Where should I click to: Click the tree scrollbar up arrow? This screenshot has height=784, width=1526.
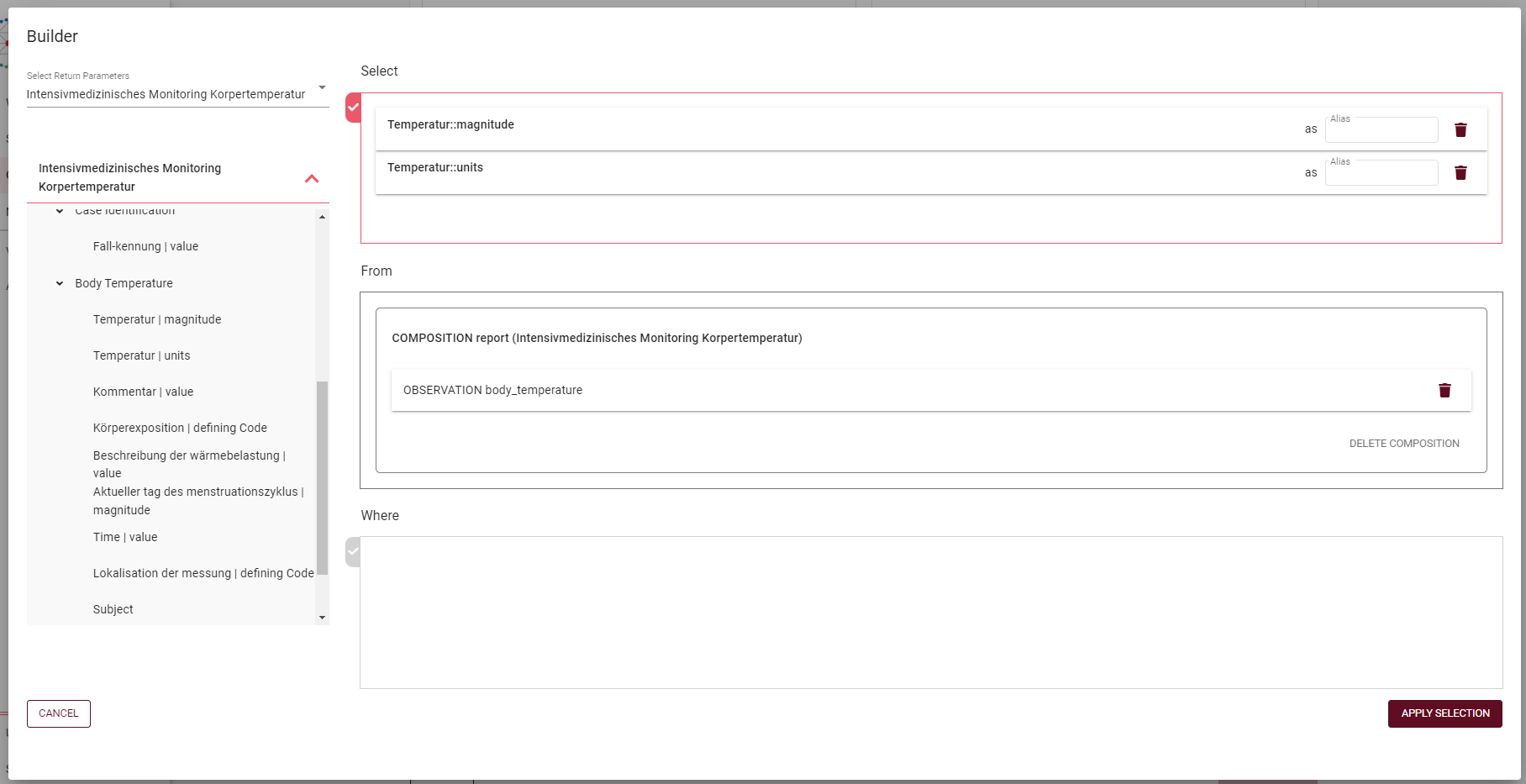322,217
